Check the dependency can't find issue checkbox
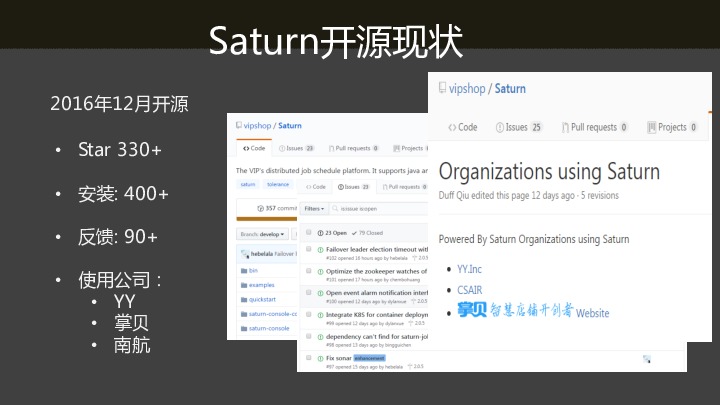720x405 pixels. 309,336
